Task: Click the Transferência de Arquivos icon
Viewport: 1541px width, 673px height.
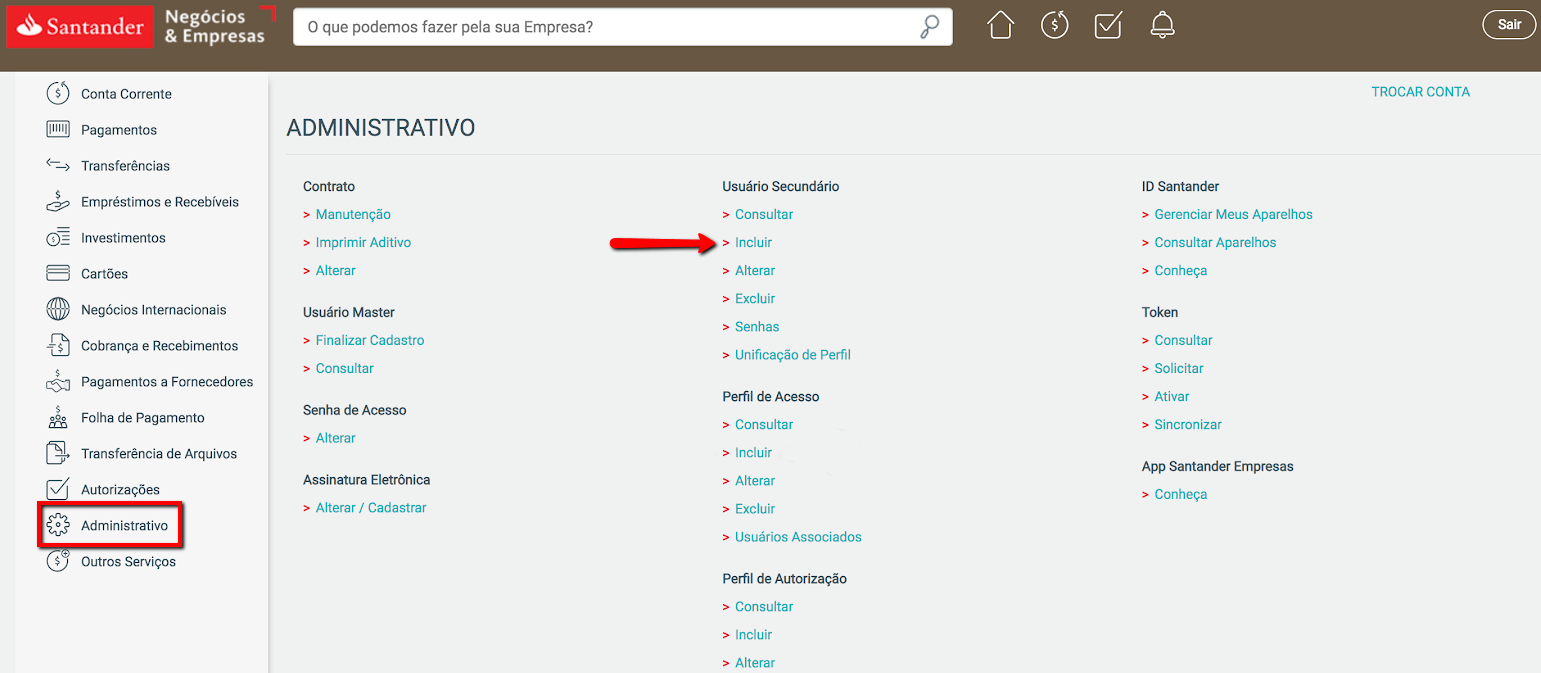Action: click(58, 453)
